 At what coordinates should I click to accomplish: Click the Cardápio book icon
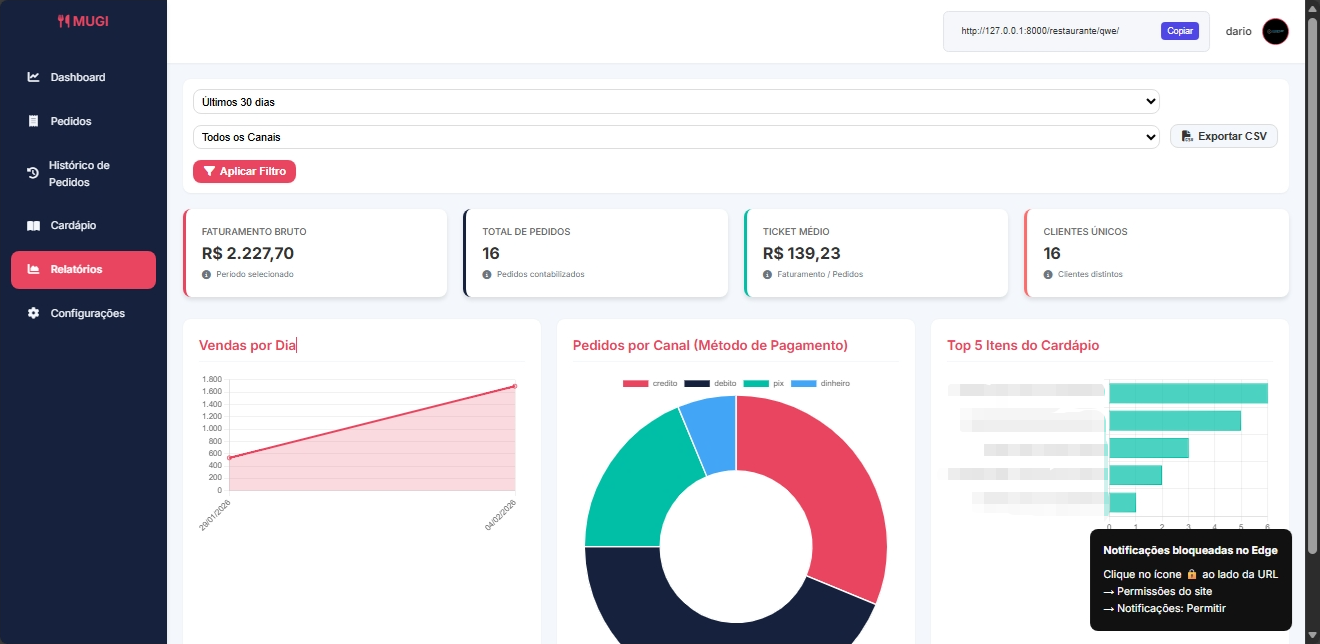click(x=33, y=226)
